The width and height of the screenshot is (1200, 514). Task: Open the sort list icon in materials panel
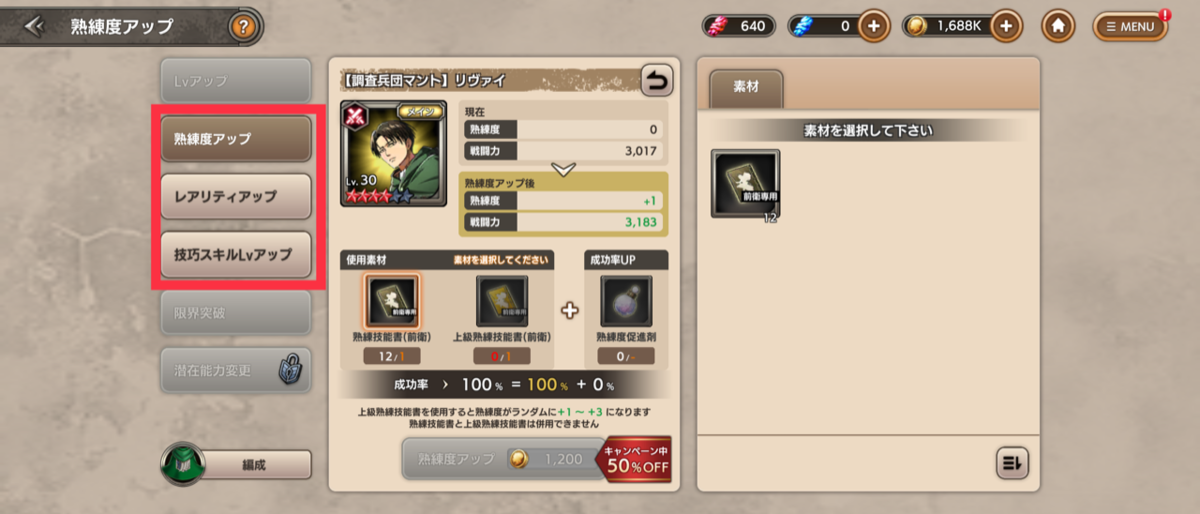pyautogui.click(x=1013, y=462)
